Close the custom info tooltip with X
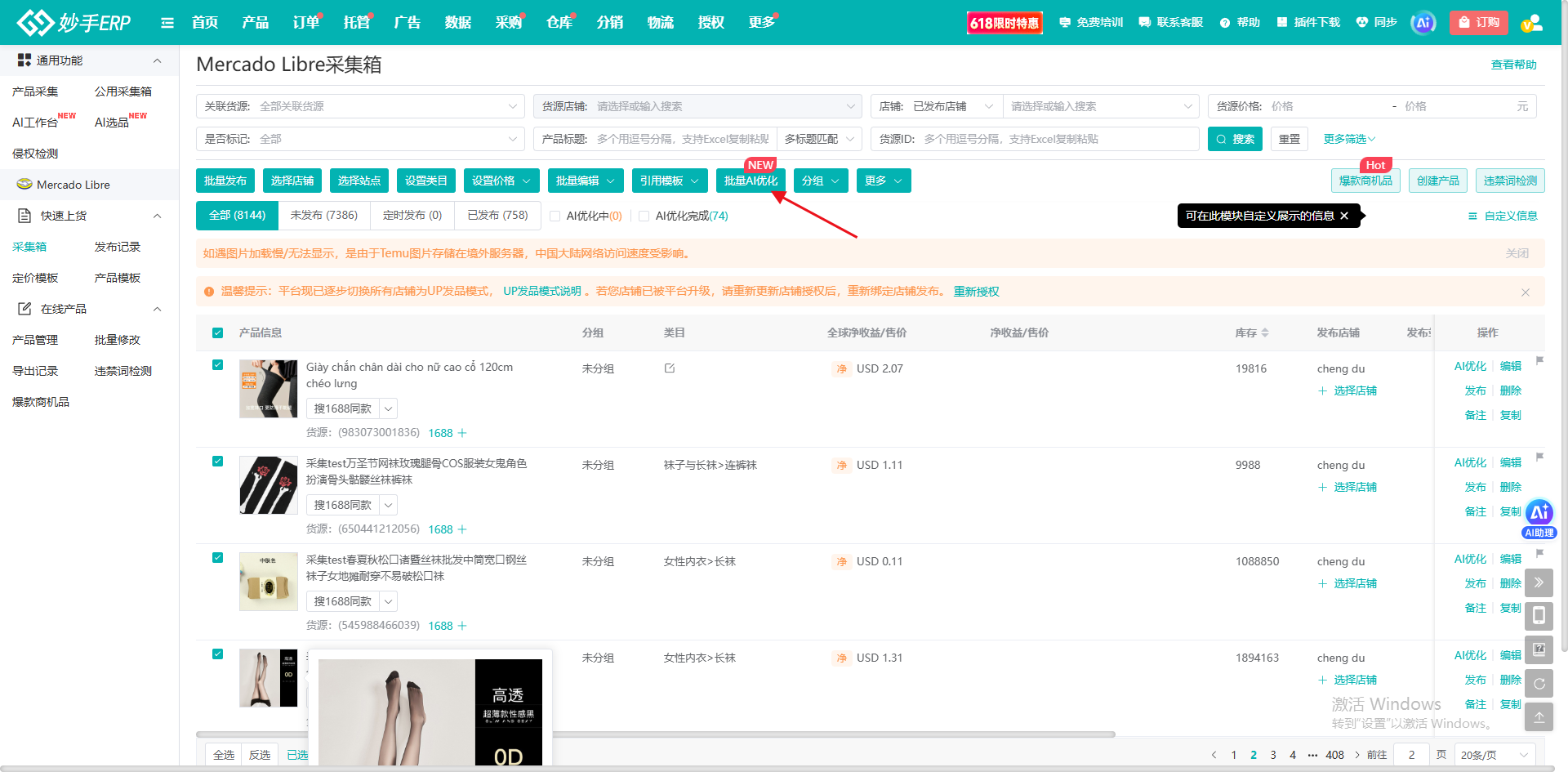The width and height of the screenshot is (1568, 772). coord(1344,216)
